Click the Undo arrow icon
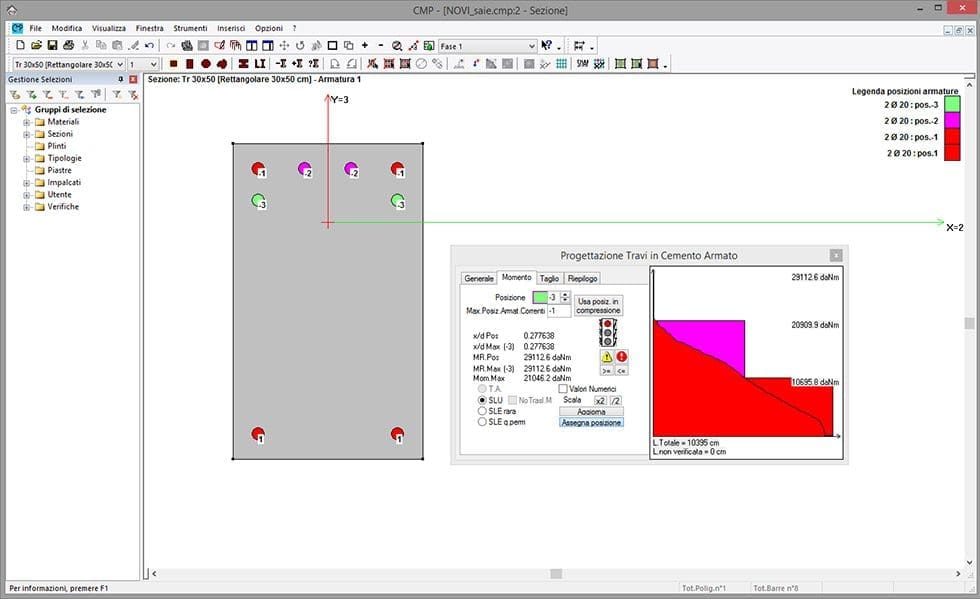 [x=149, y=46]
